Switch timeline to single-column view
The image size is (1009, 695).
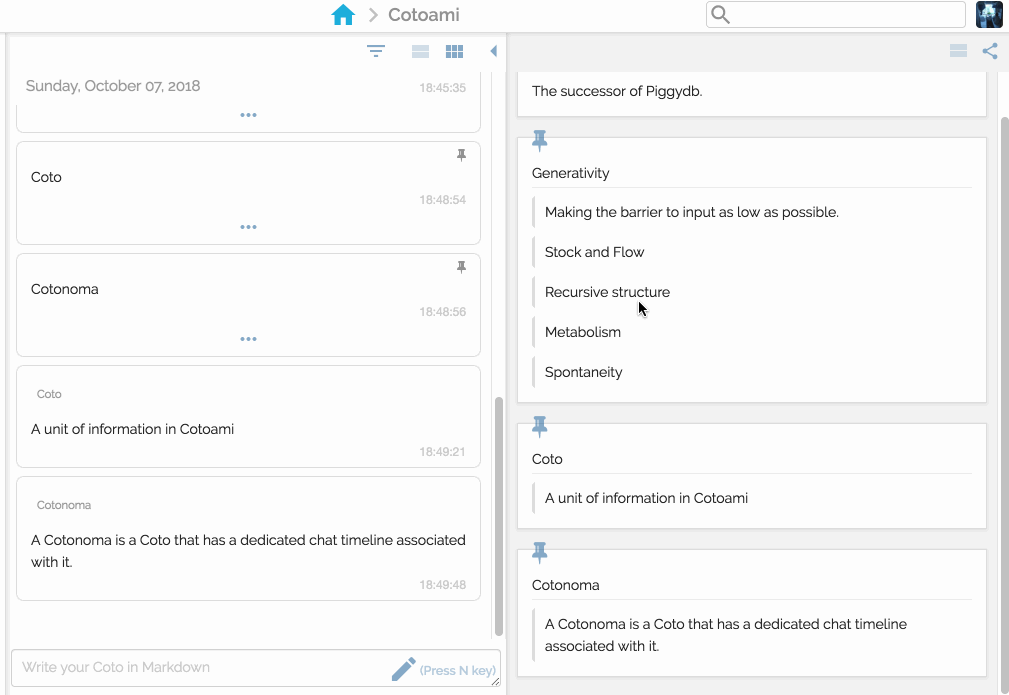pyautogui.click(x=421, y=51)
